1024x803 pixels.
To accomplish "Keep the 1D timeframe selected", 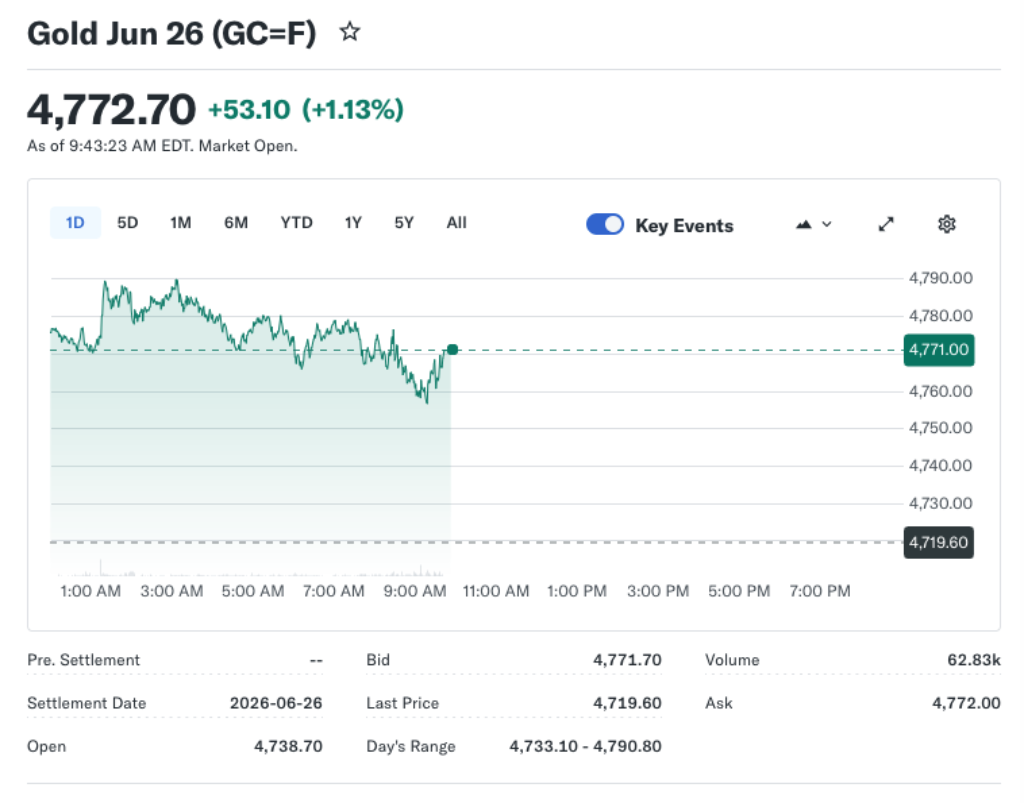I will click(75, 223).
